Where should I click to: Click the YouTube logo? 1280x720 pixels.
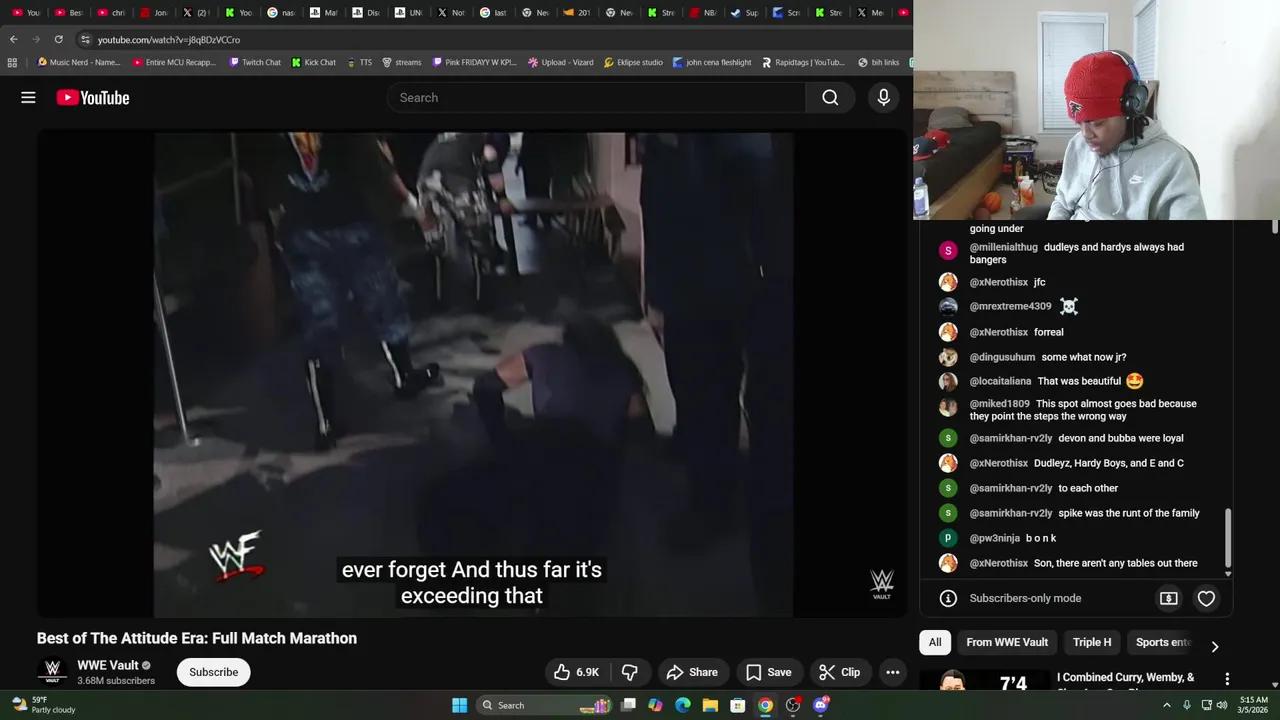93,97
